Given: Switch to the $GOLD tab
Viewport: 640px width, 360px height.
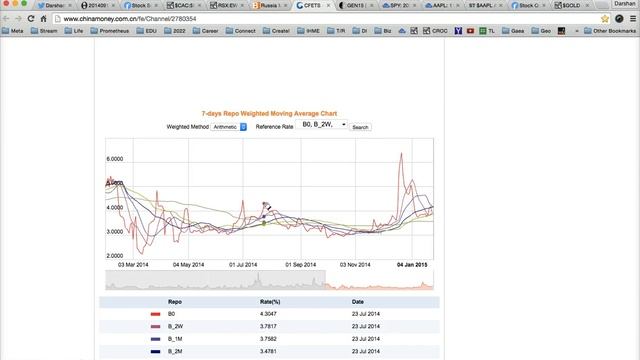Looking at the screenshot, I should [571, 5].
